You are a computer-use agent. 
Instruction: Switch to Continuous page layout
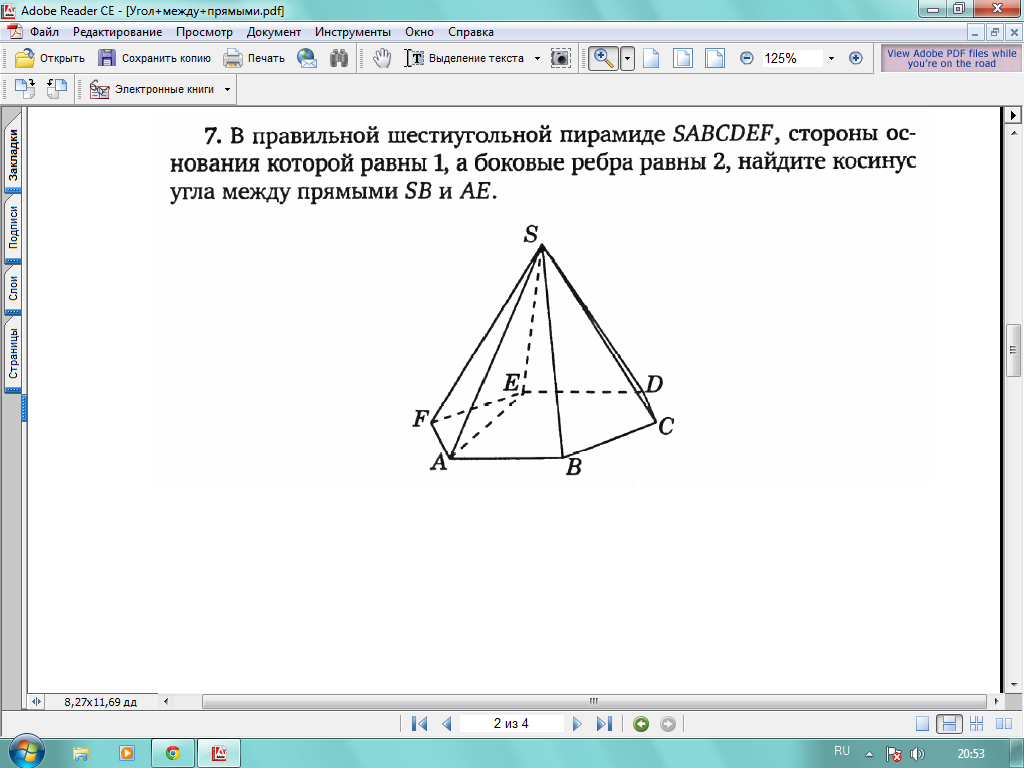949,724
